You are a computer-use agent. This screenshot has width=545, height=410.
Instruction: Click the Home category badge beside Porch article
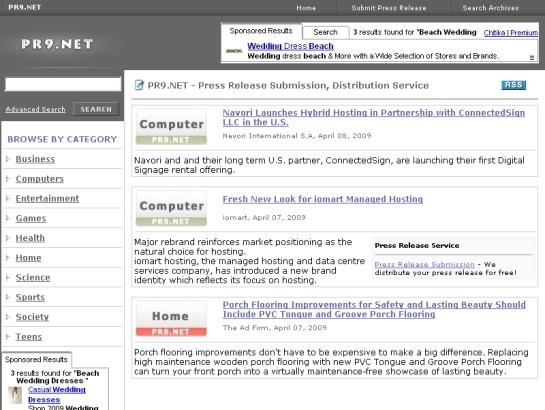coord(171,319)
